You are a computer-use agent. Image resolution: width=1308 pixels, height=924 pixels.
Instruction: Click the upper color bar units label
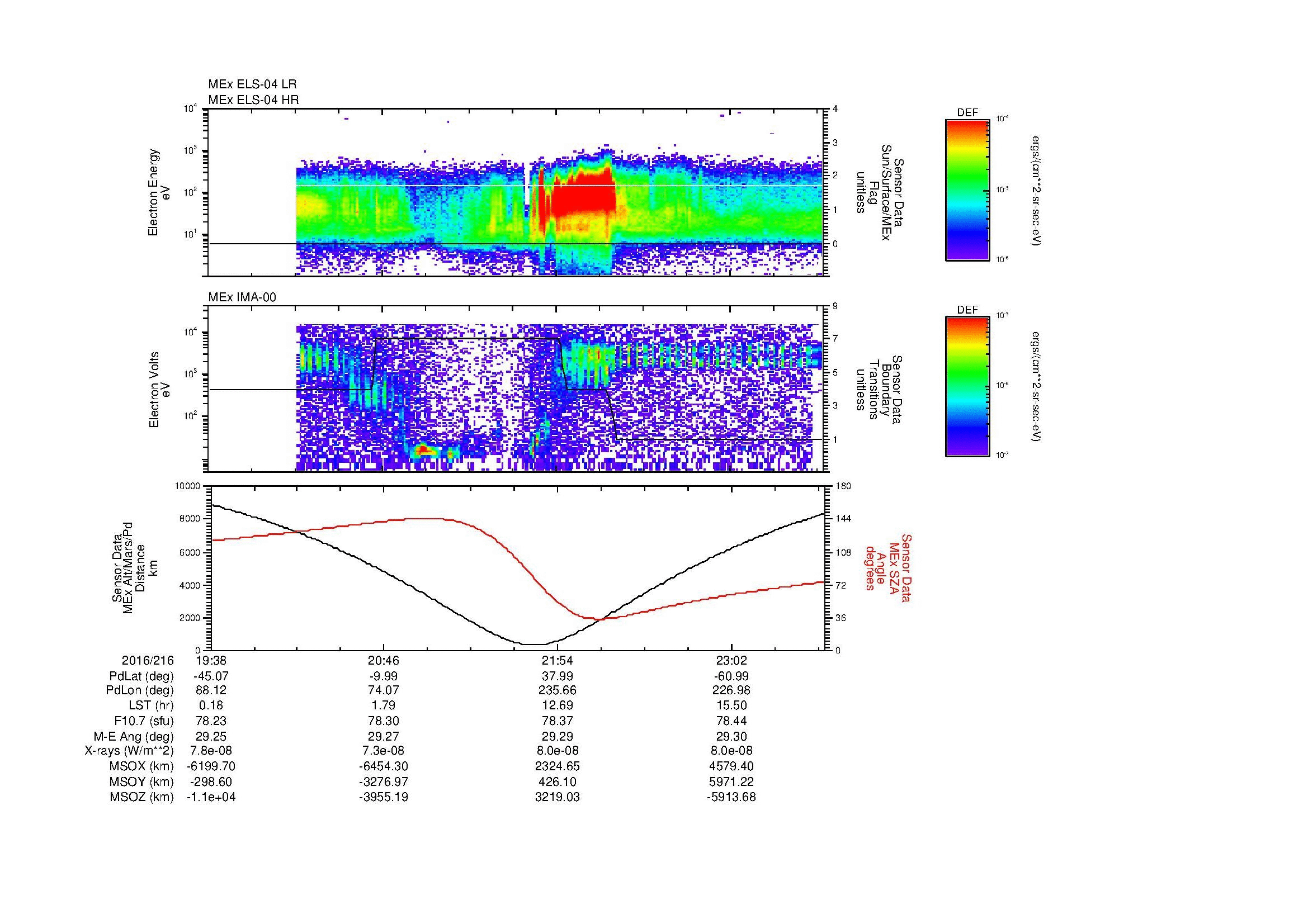pyautogui.click(x=1036, y=191)
